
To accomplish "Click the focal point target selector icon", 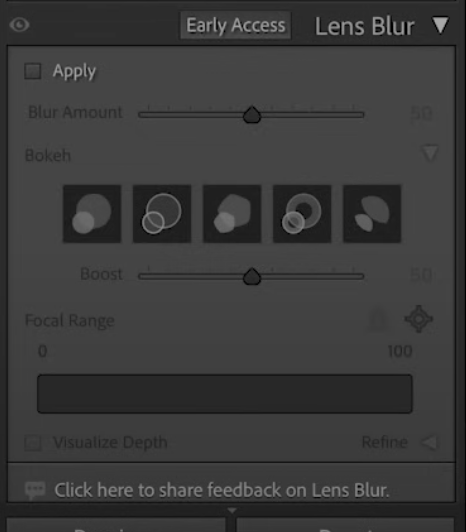I will click(x=418, y=319).
